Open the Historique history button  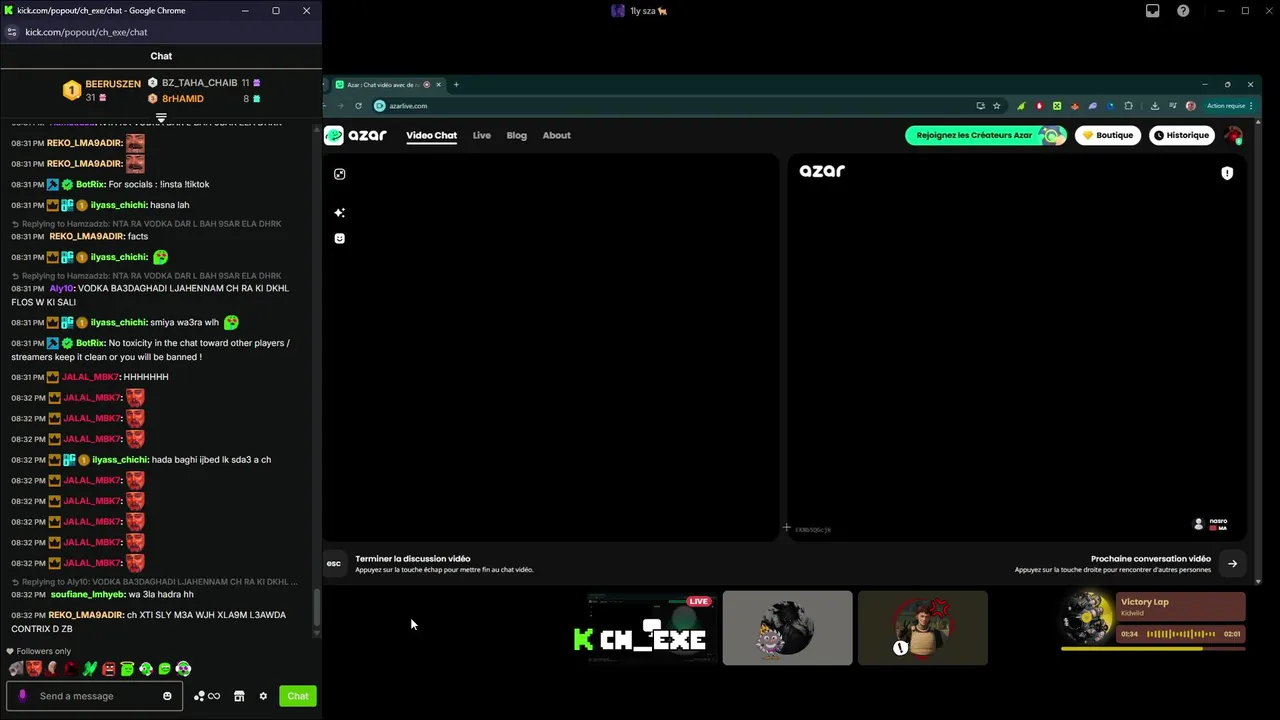pyautogui.click(x=1181, y=135)
